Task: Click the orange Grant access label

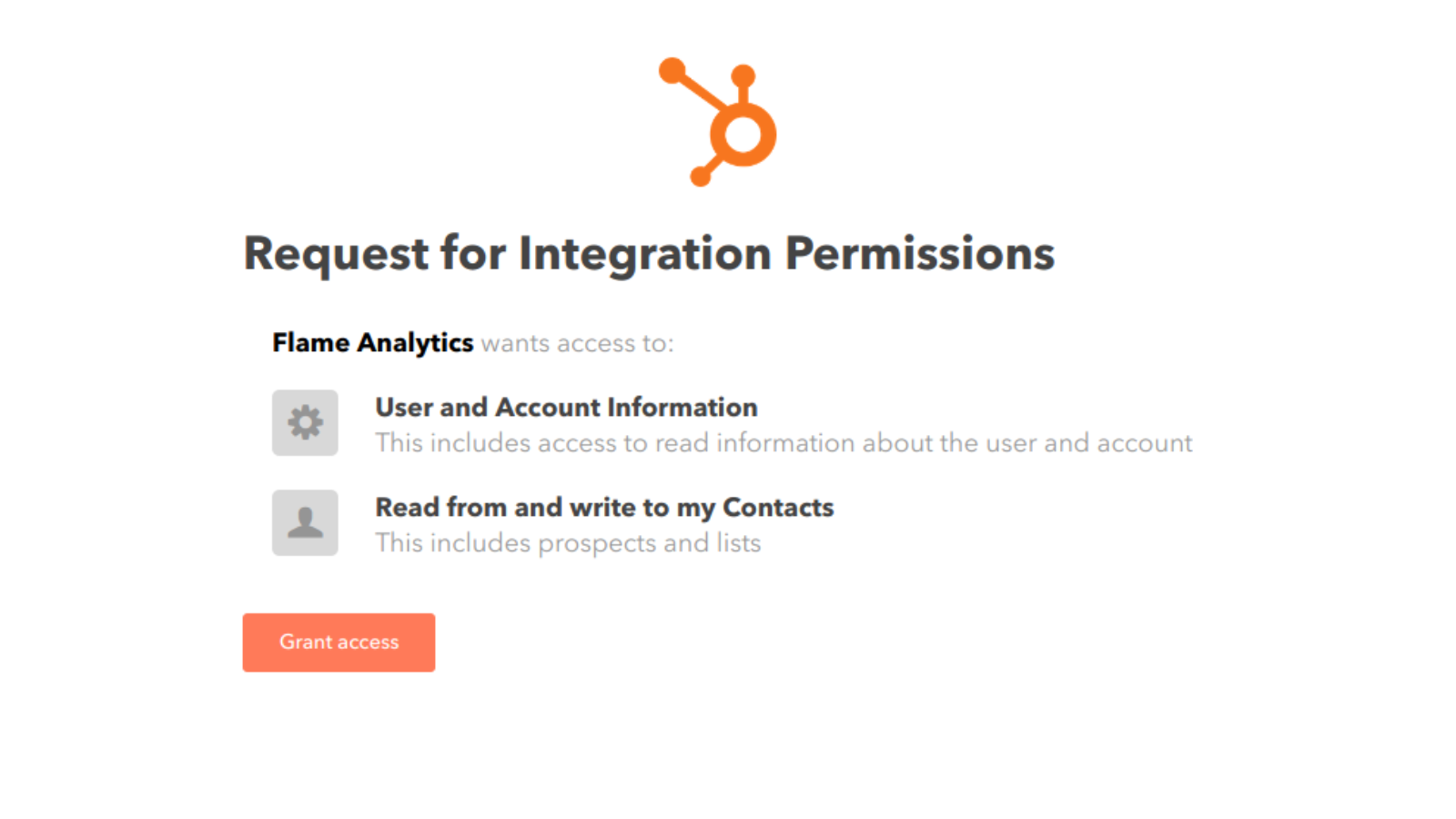Action: [x=339, y=642]
